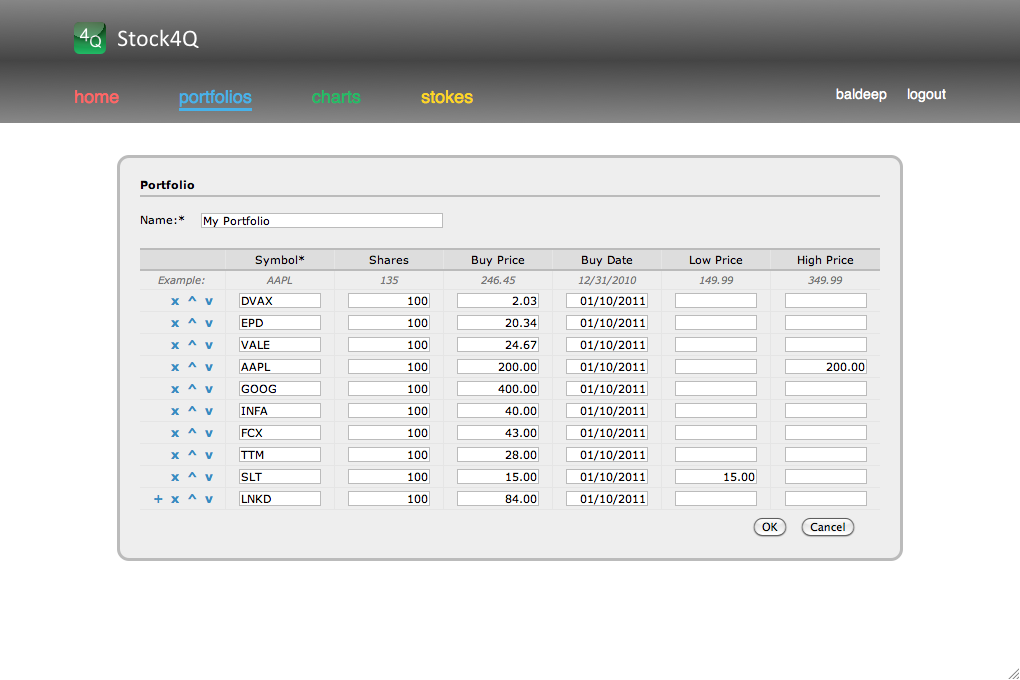This screenshot has height=680, width=1020.
Task: Click the Stock4Q logo icon
Action: coord(90,38)
